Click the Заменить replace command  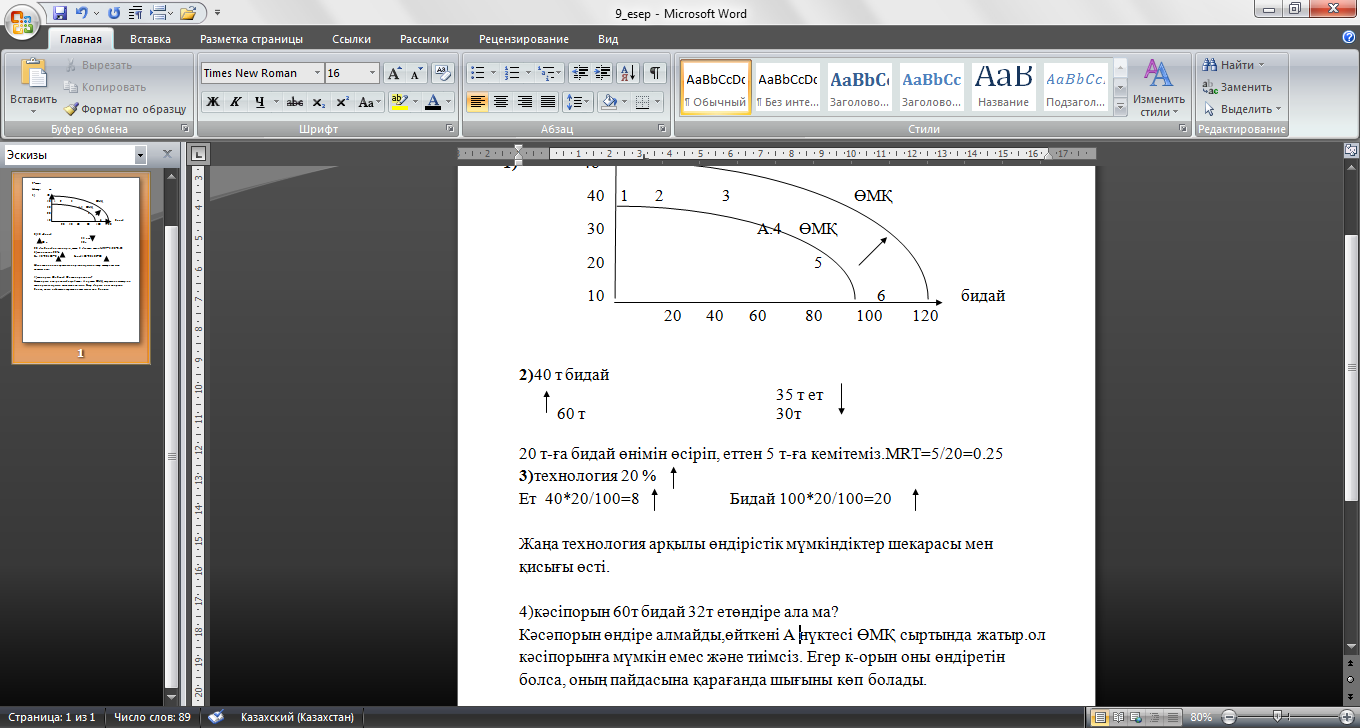tap(1237, 87)
